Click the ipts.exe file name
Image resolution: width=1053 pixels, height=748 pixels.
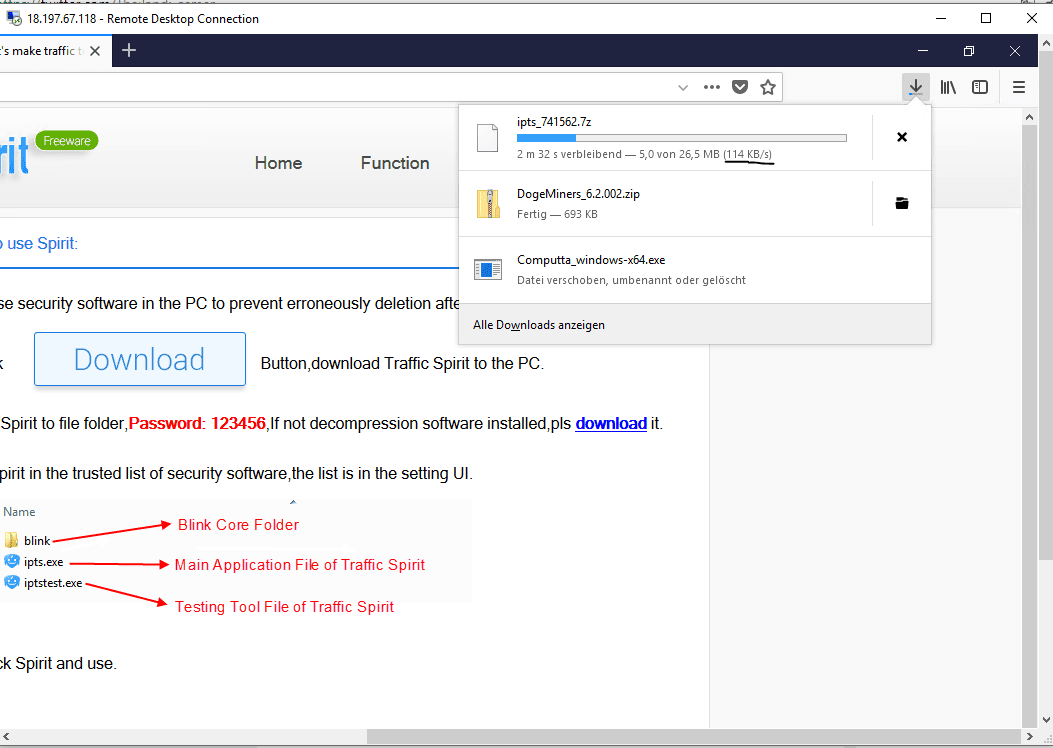coord(44,562)
